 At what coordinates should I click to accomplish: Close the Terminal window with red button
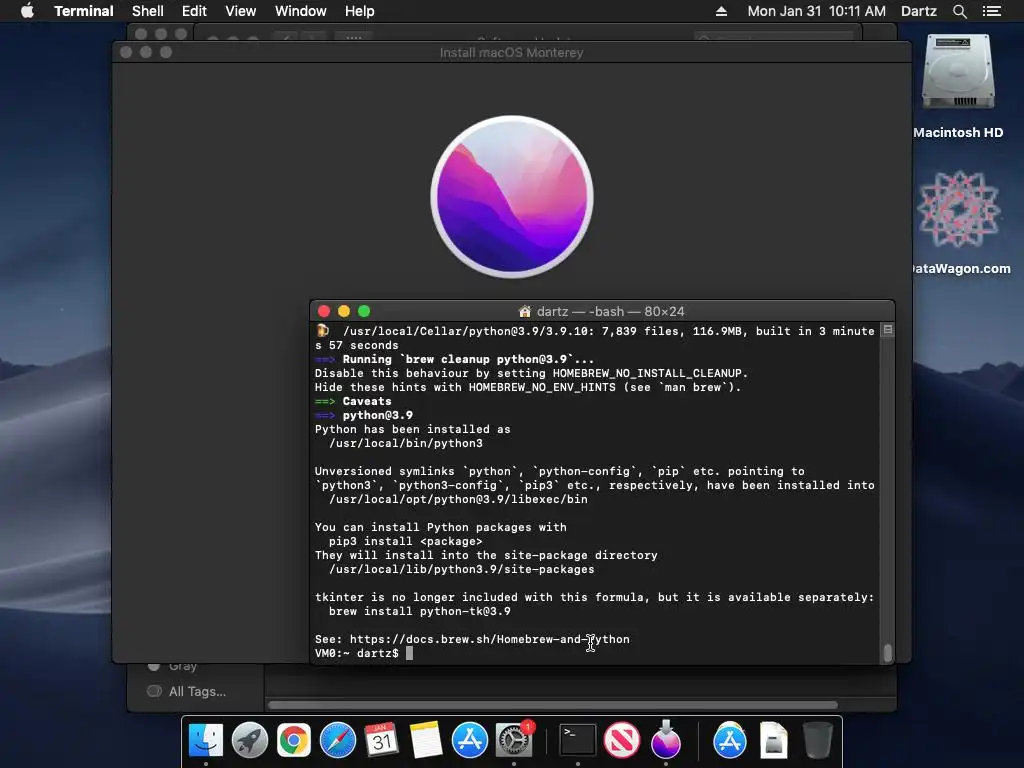[324, 312]
